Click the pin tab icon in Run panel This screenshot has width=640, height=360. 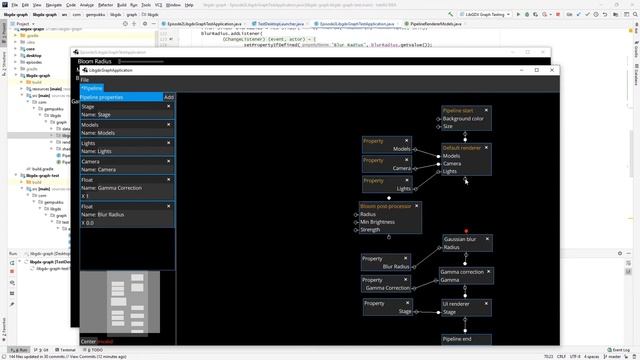pyautogui.click(x=12, y=304)
